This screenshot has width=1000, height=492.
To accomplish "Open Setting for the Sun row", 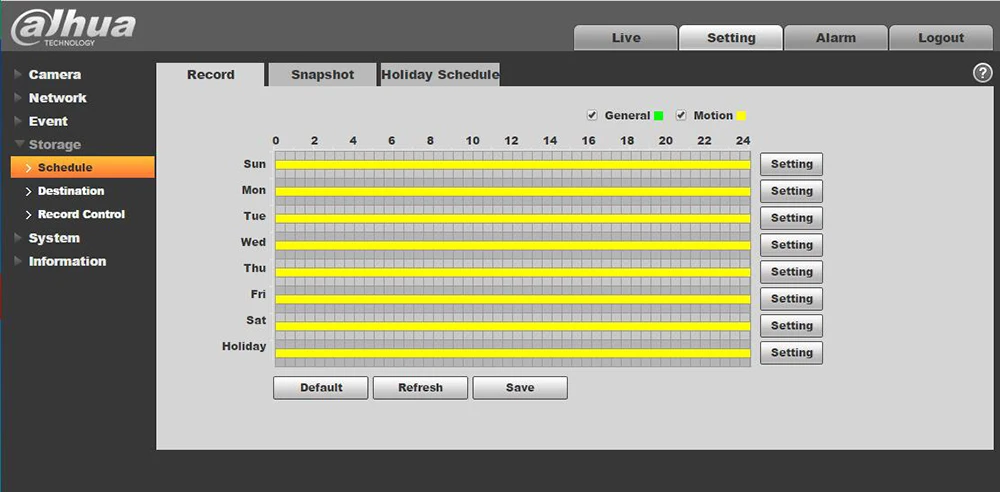I will tap(791, 164).
